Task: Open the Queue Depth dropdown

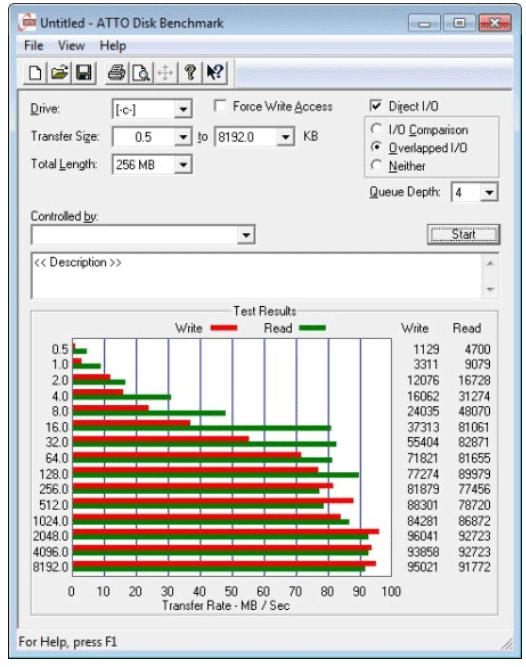Action: (x=489, y=193)
